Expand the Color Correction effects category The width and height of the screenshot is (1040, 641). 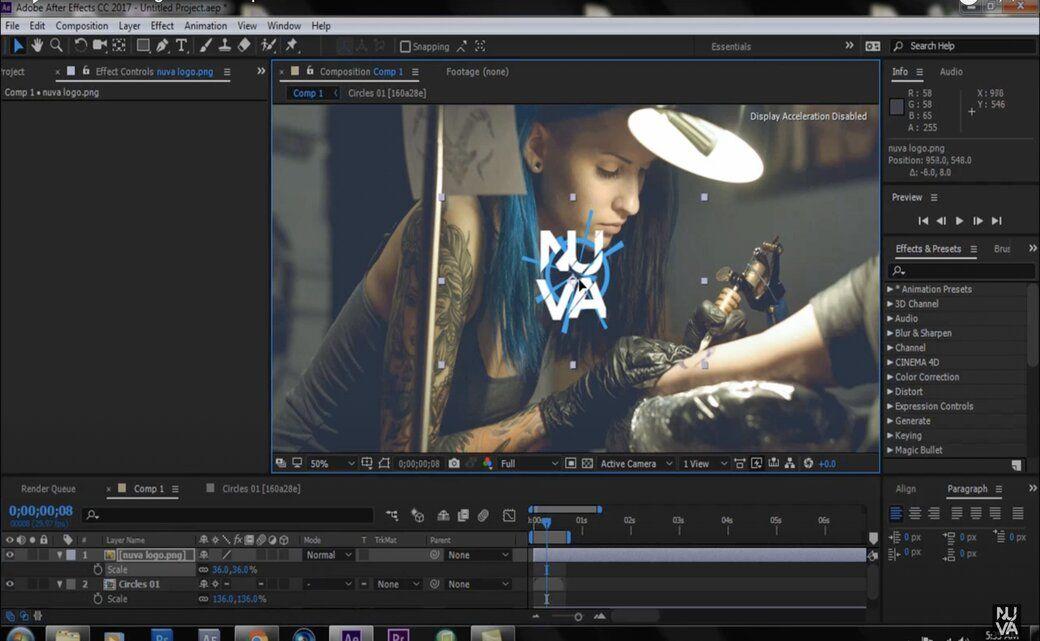coord(890,377)
